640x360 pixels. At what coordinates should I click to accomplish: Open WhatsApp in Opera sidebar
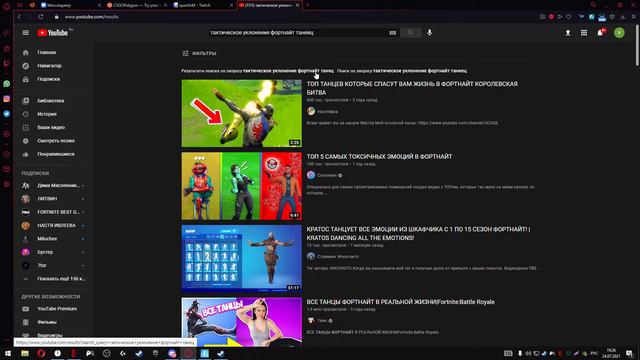click(x=7, y=84)
